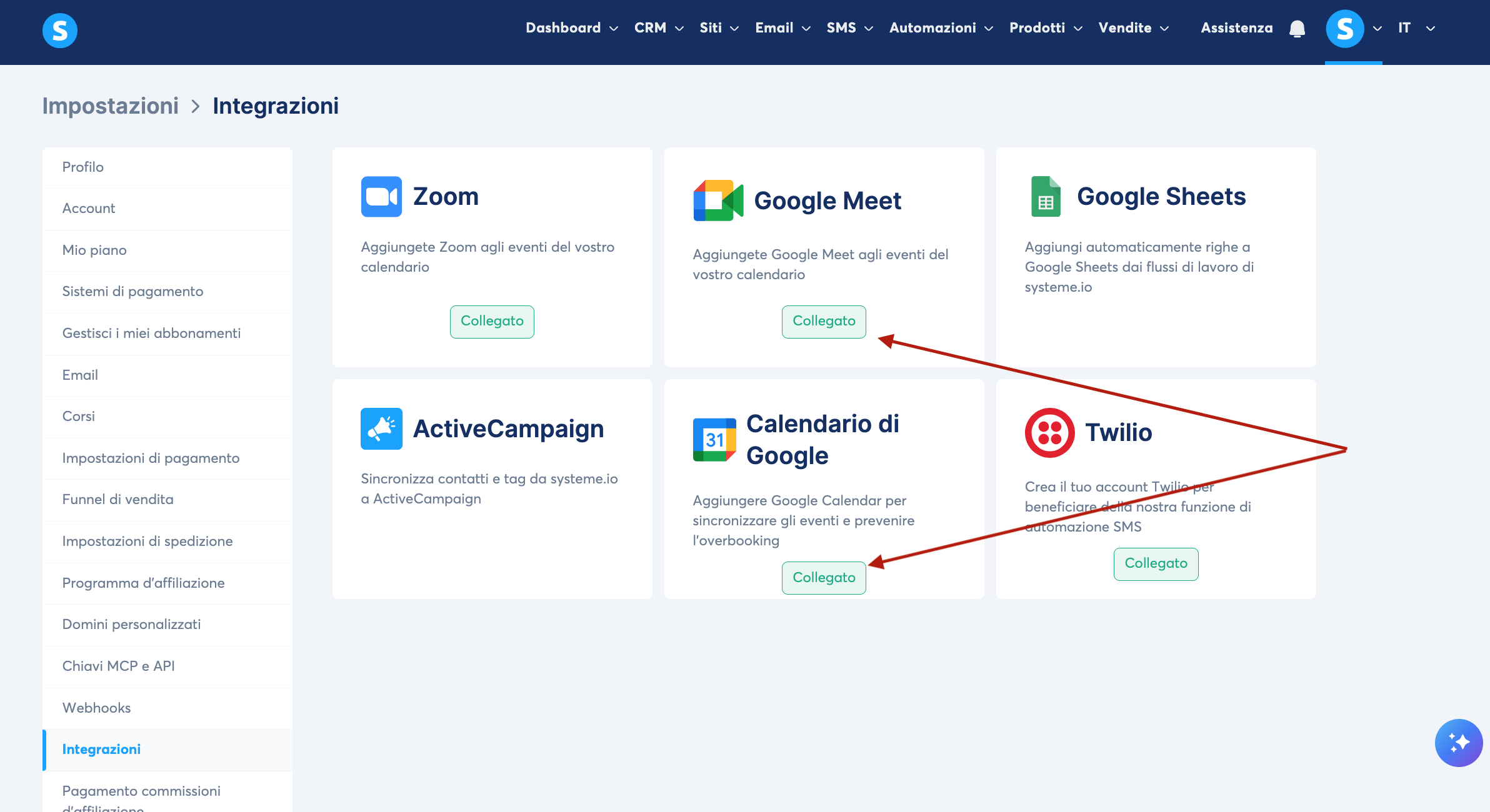This screenshot has height=812, width=1490.
Task: Click the calendar description 'Aggiungere Google Calendar per sincronizzare'
Action: click(x=804, y=520)
